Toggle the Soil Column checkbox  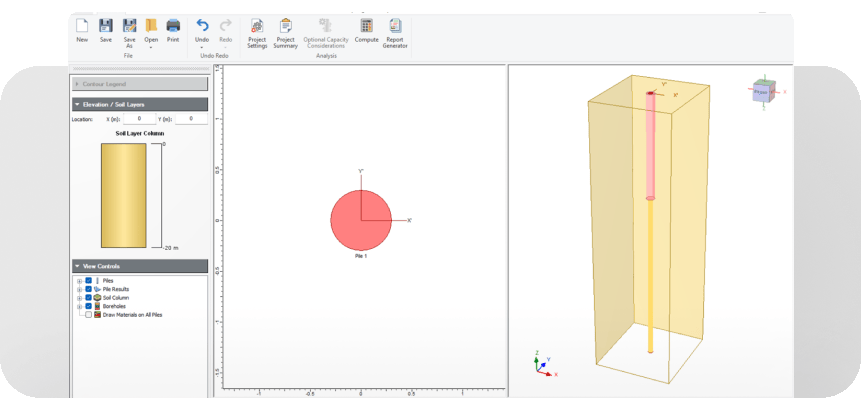(88, 298)
